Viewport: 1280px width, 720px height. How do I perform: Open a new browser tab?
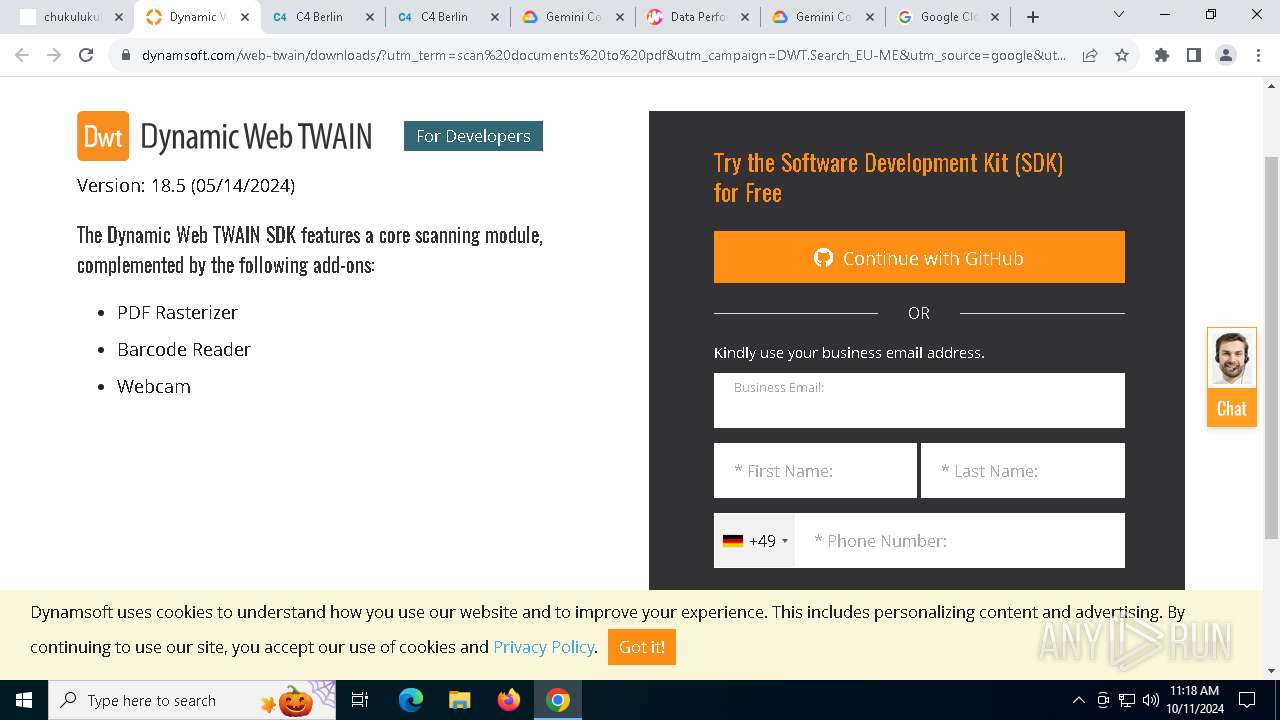pyautogui.click(x=1033, y=17)
